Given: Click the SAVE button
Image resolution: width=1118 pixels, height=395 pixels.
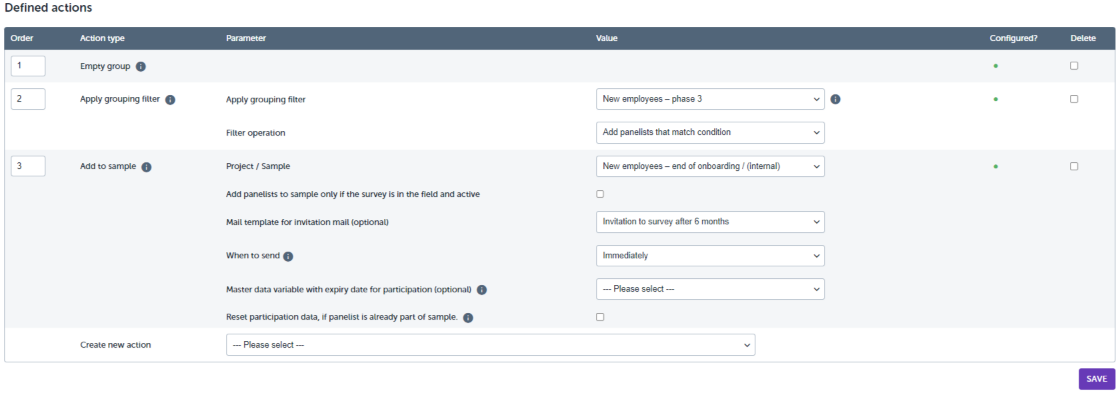Looking at the screenshot, I should [x=1097, y=379].
